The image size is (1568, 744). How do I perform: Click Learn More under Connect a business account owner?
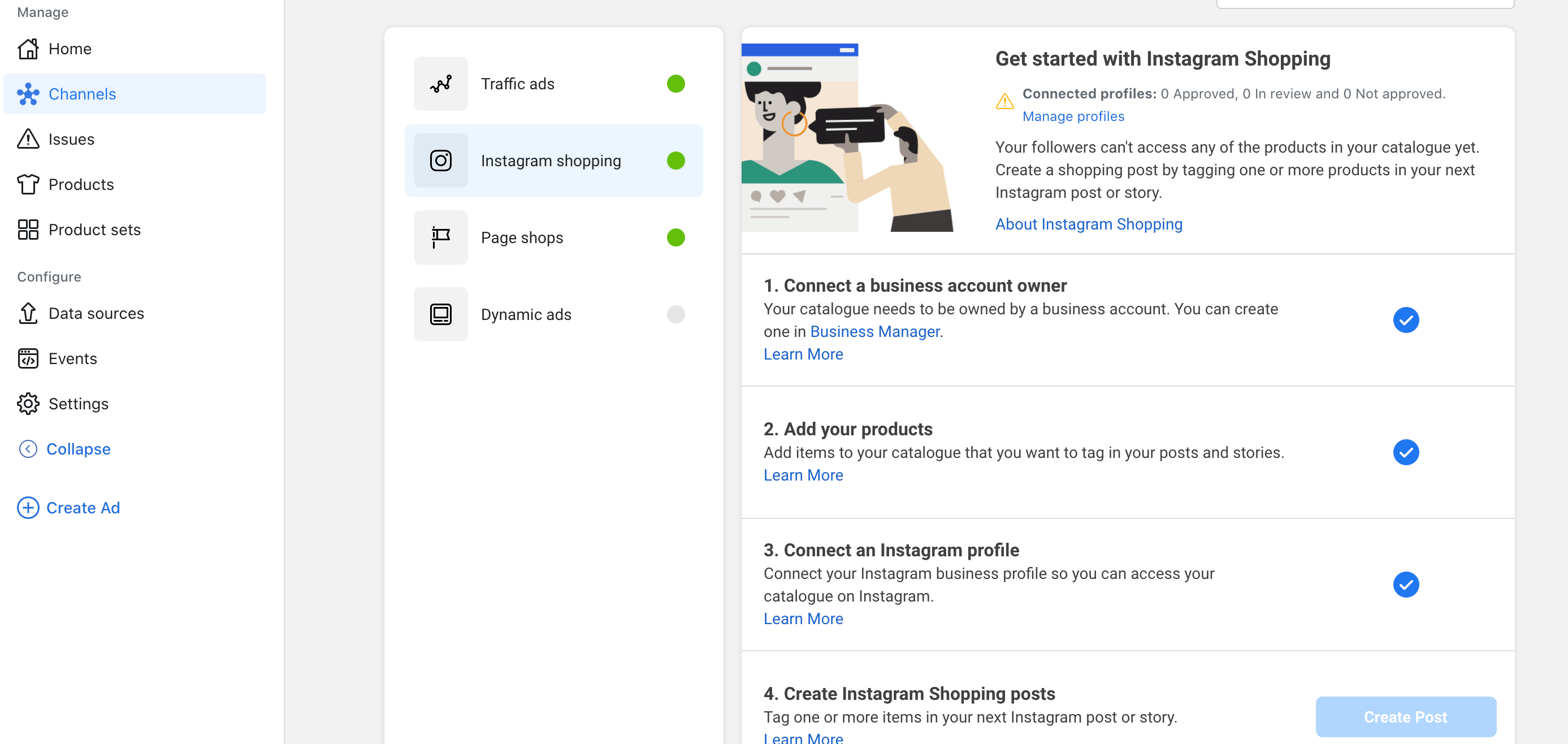[x=803, y=354]
